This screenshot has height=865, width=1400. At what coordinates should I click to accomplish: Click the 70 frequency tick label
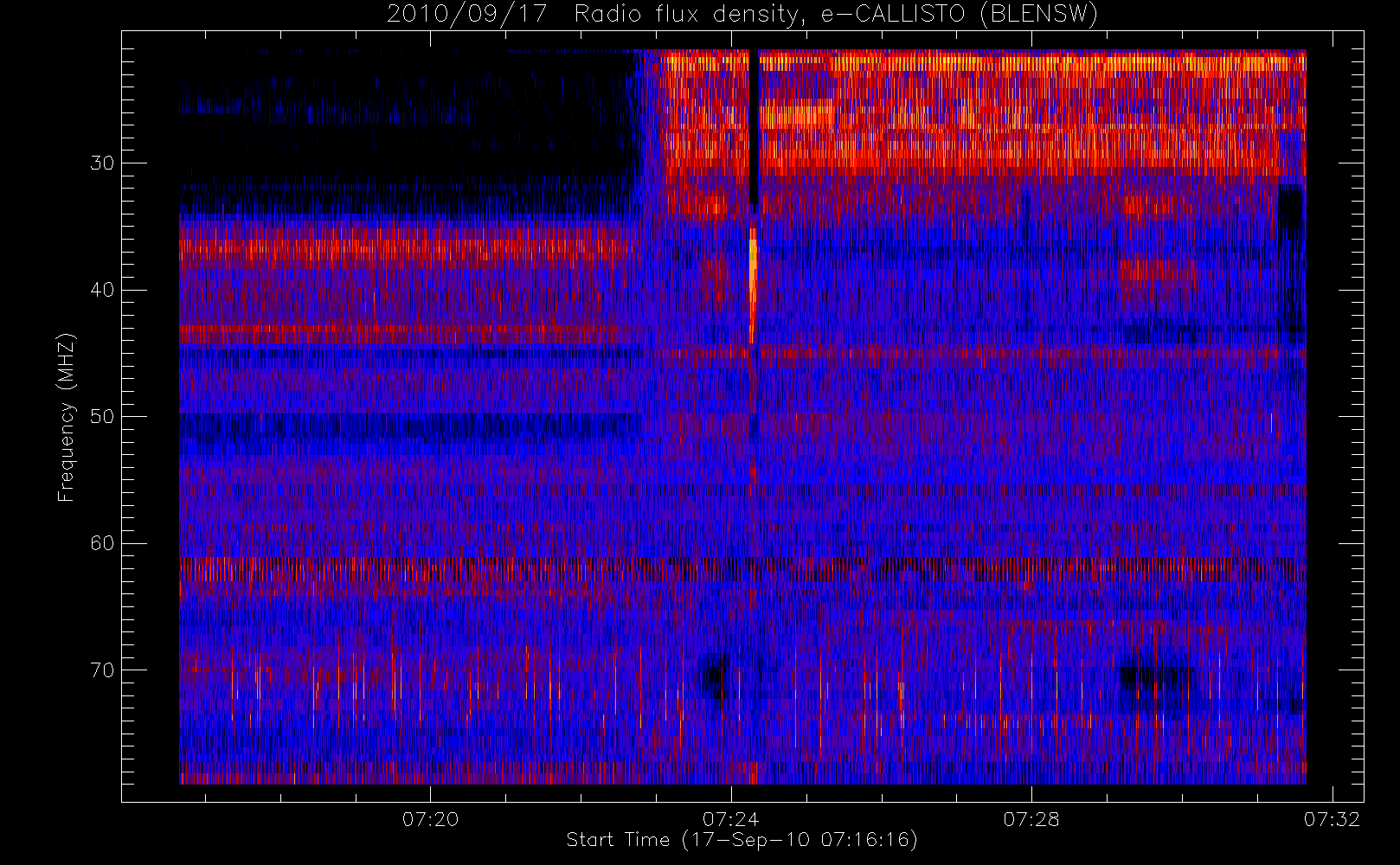pos(102,670)
